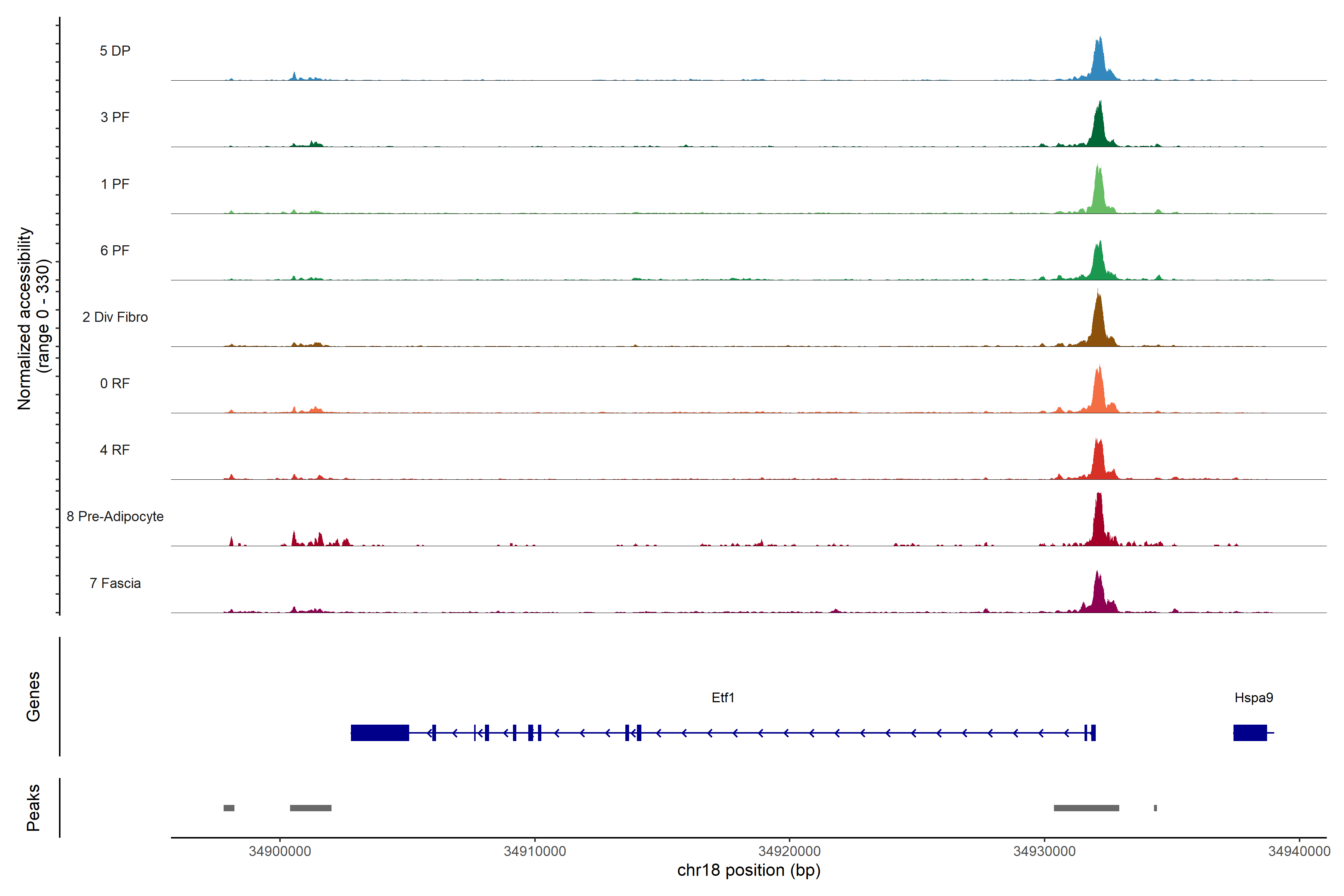
Task: Click the gray peak bar near 34900000
Action: (310, 808)
